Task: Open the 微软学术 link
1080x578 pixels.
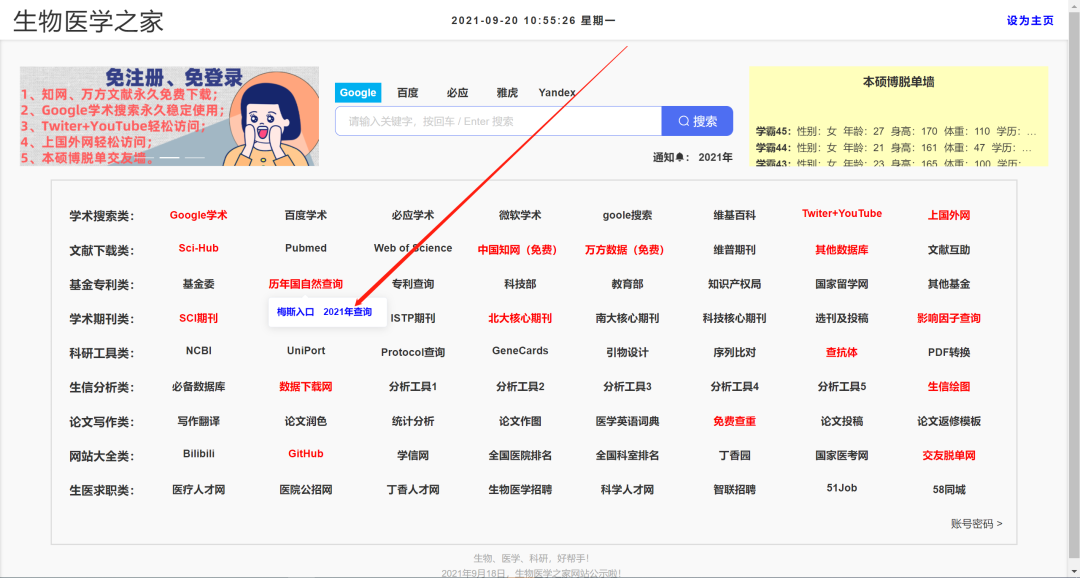Action: coord(520,215)
